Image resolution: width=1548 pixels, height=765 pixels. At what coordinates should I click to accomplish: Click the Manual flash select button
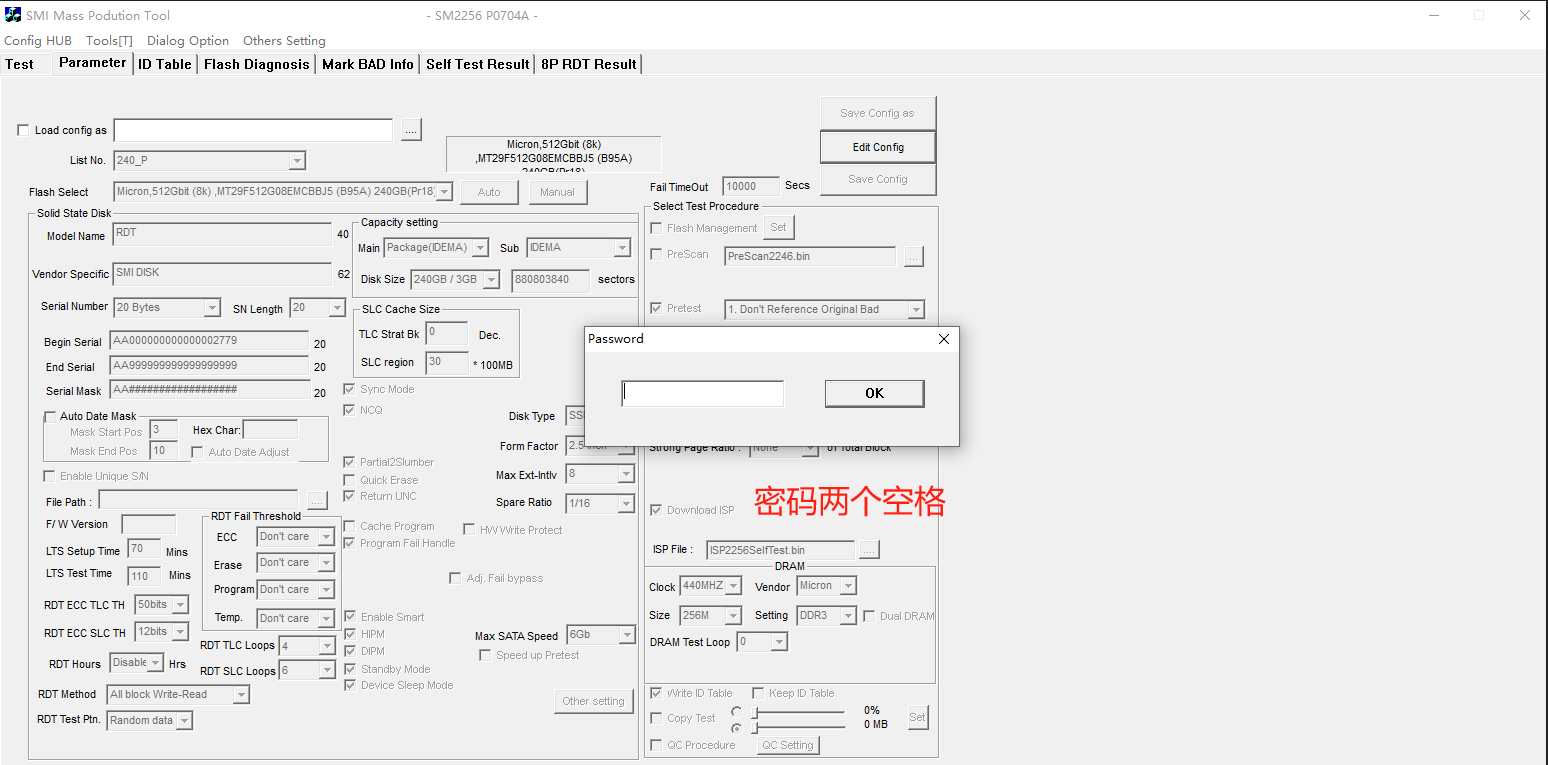tap(558, 192)
